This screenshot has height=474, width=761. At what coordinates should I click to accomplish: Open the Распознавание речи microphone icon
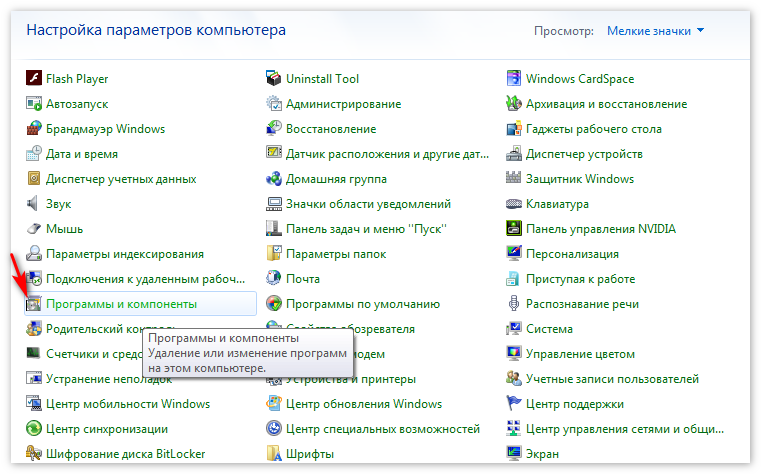coord(513,304)
